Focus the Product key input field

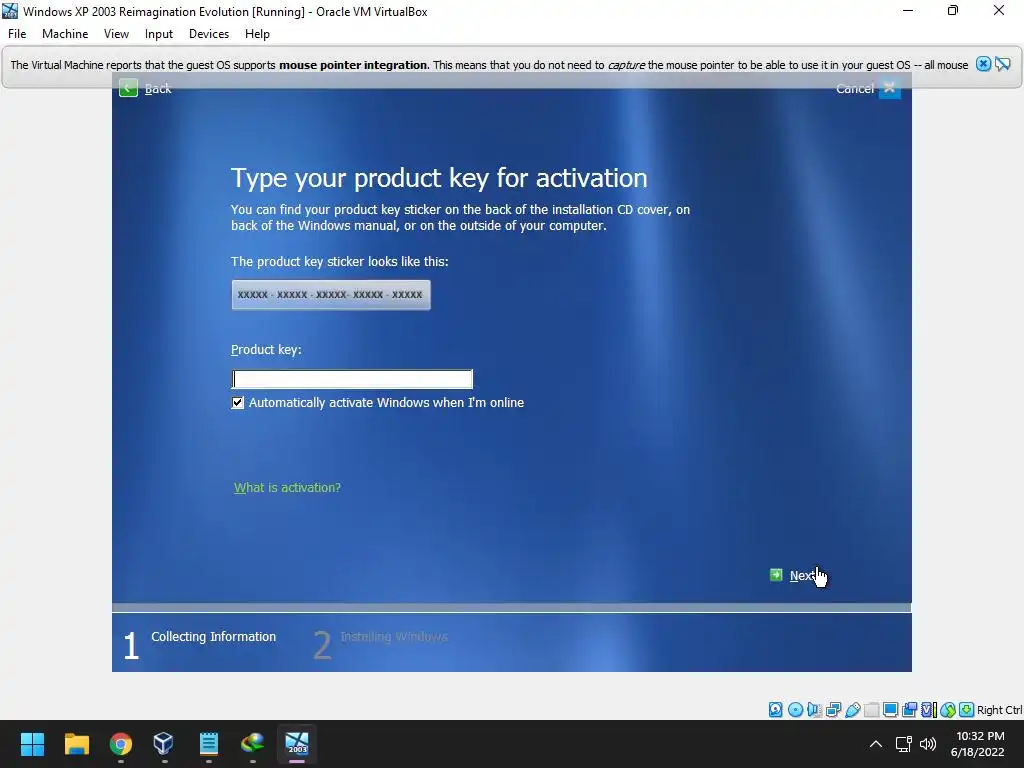coord(352,379)
